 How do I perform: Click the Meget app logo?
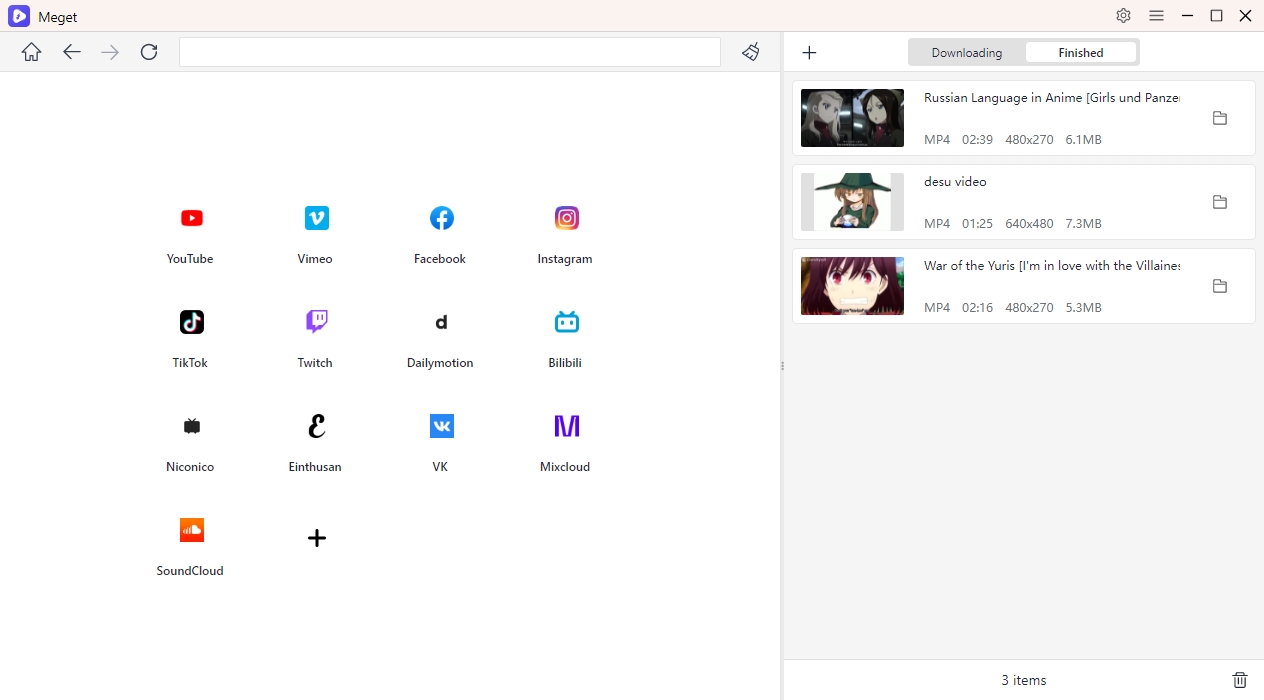pos(19,16)
